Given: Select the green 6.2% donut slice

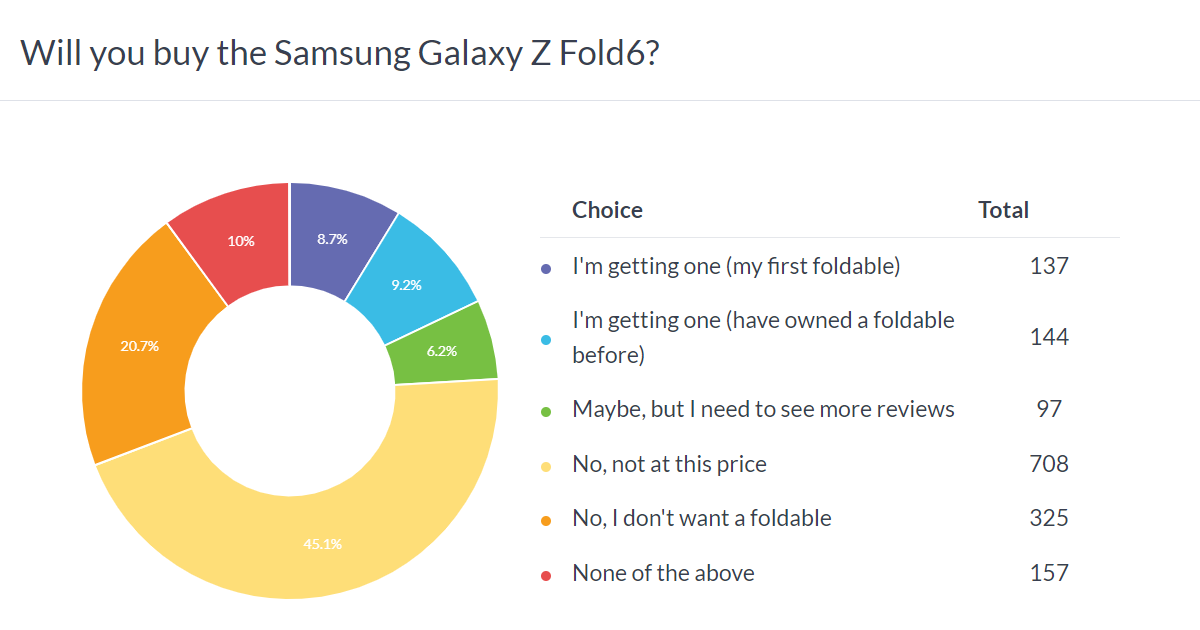Looking at the screenshot, I should tap(441, 349).
